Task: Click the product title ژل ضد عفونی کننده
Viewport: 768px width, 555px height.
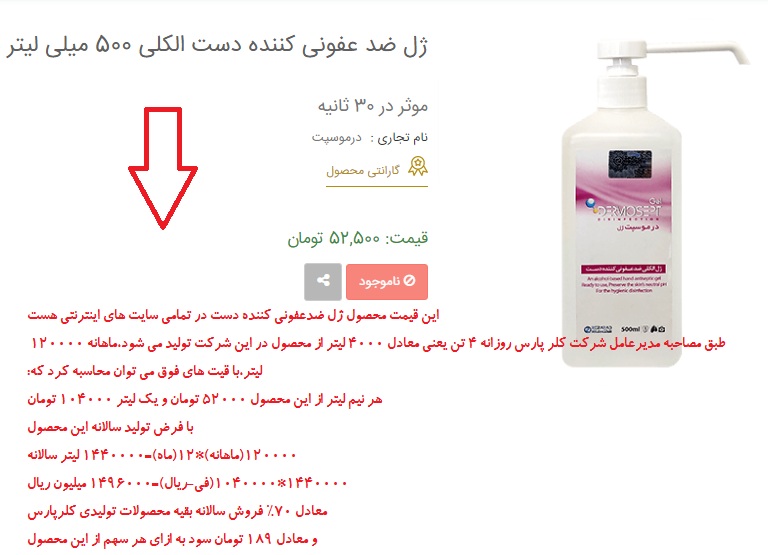Action: click(216, 46)
